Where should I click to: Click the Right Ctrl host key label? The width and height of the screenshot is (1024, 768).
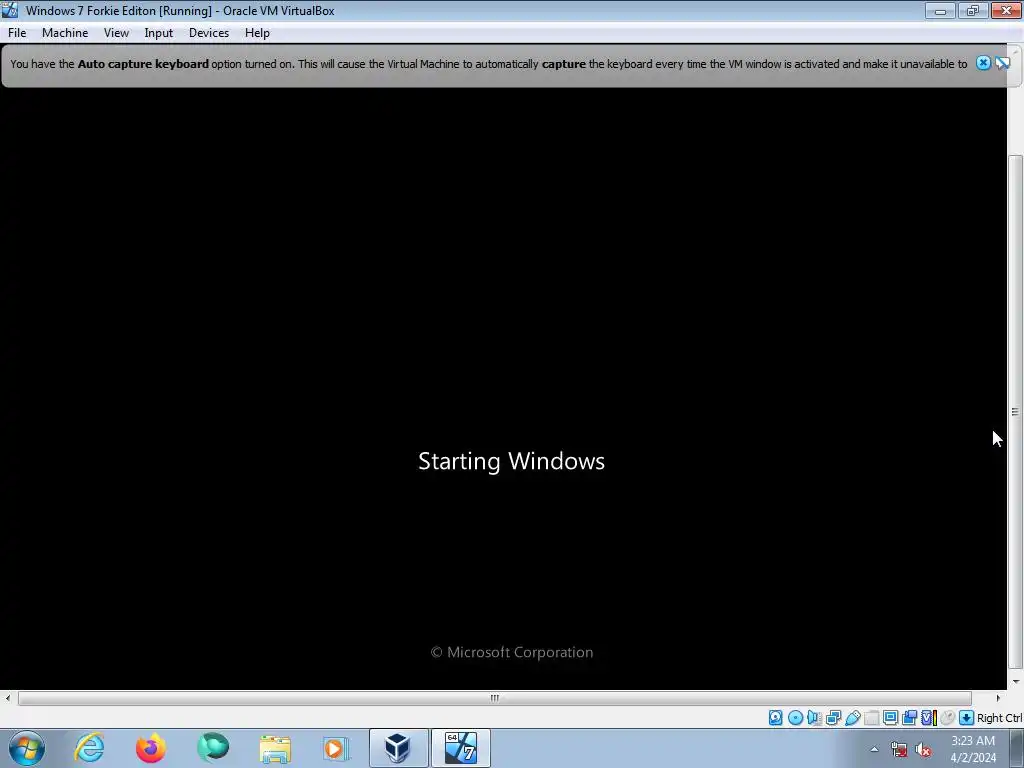coord(999,718)
